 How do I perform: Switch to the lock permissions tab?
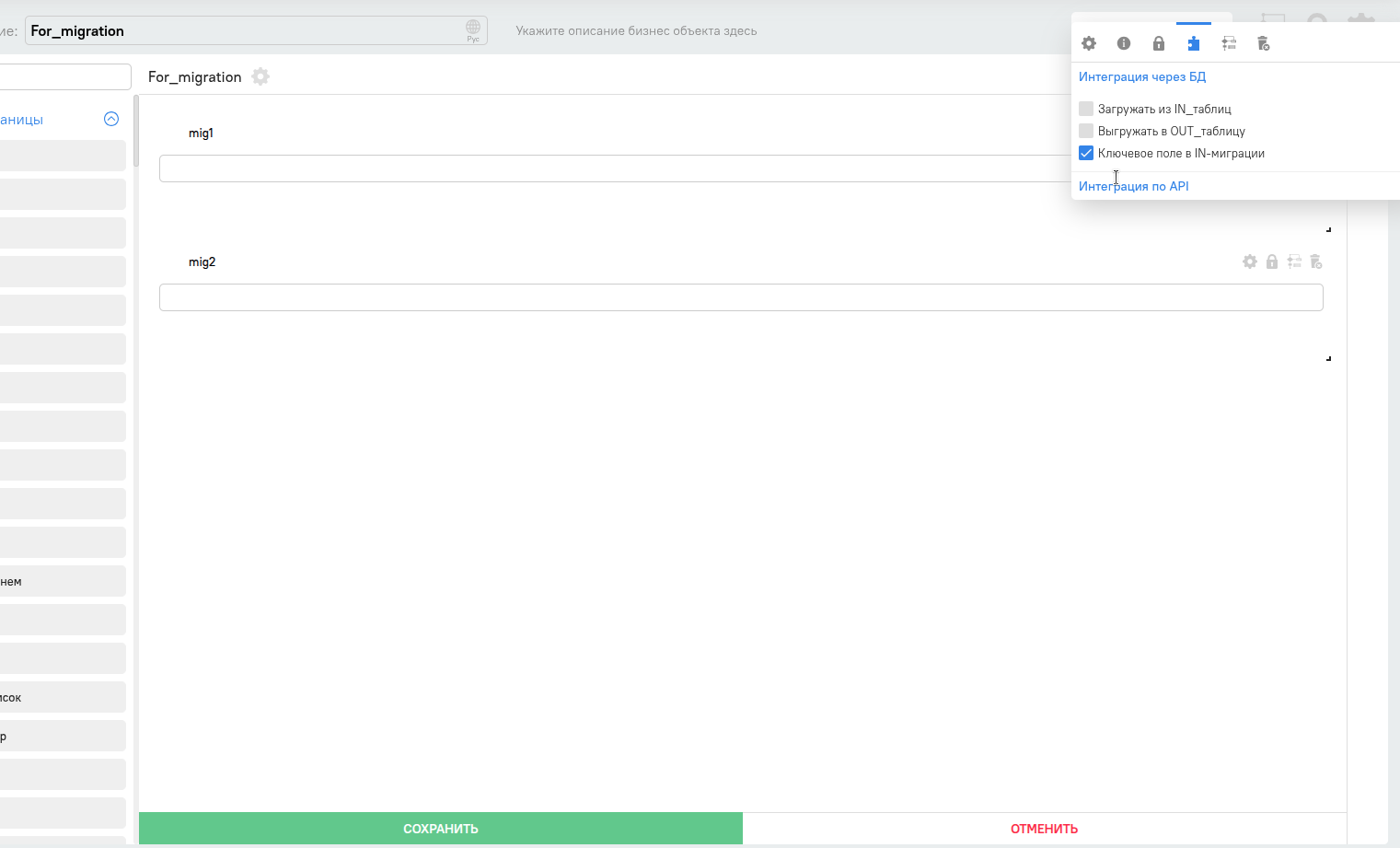tap(1159, 43)
